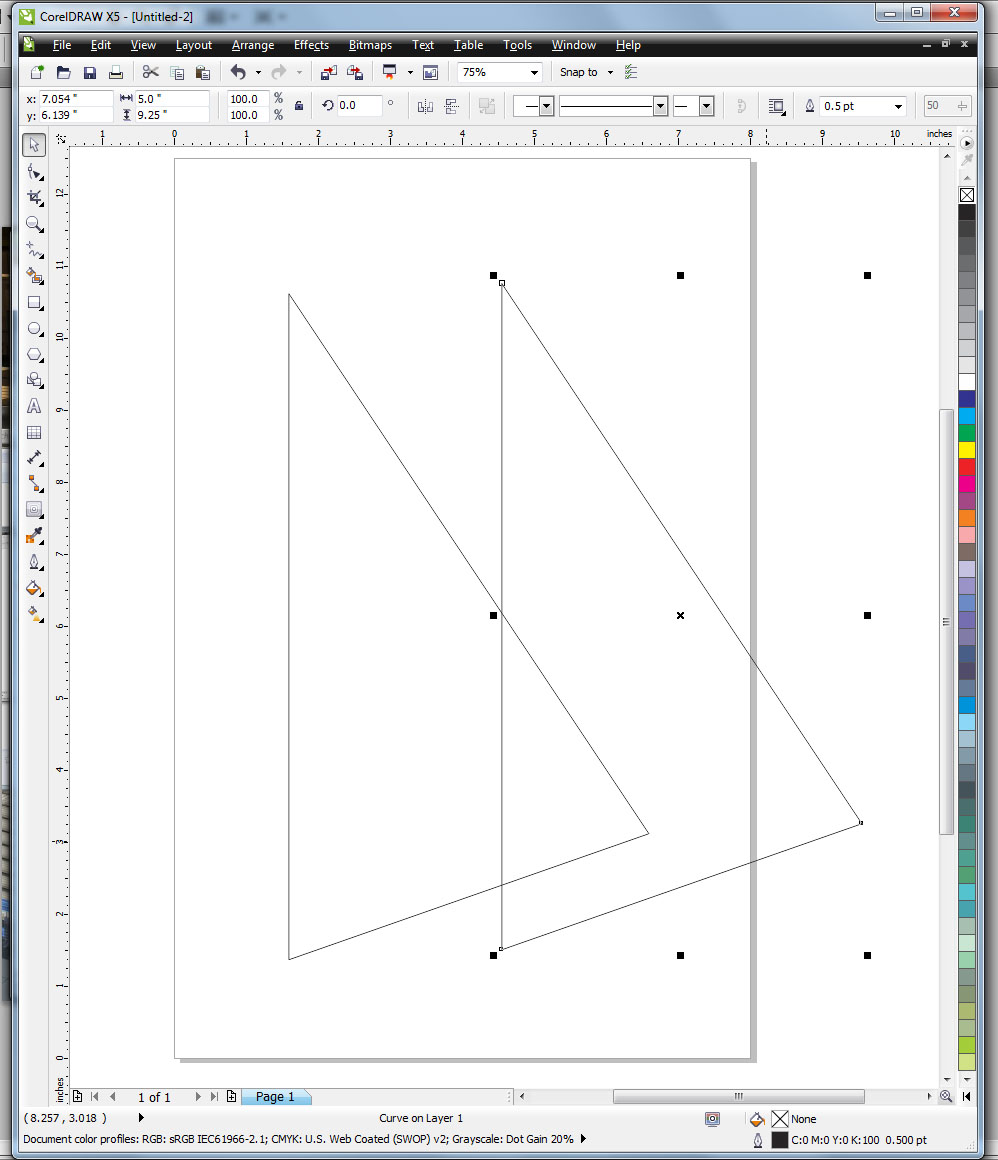The height and width of the screenshot is (1160, 998).
Task: Click the Open folder icon
Action: point(64,72)
